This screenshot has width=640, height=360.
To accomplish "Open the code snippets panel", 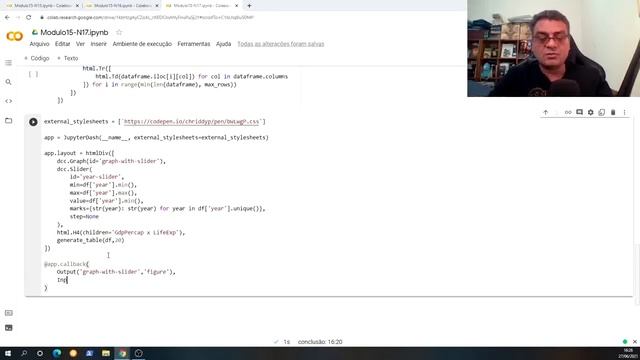I will pyautogui.click(x=9, y=101).
